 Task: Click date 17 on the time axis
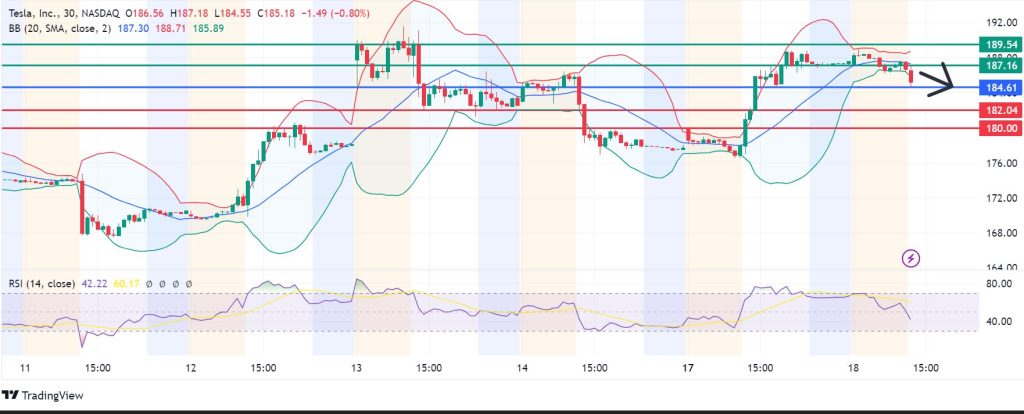coord(687,368)
